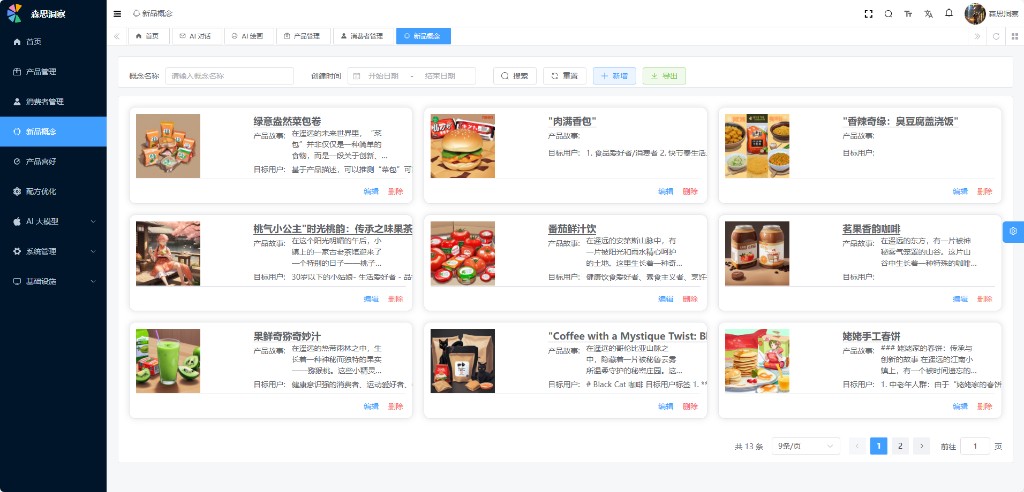
Task: Click the 番茄鲜汁饮 card title
Action: coord(572,229)
